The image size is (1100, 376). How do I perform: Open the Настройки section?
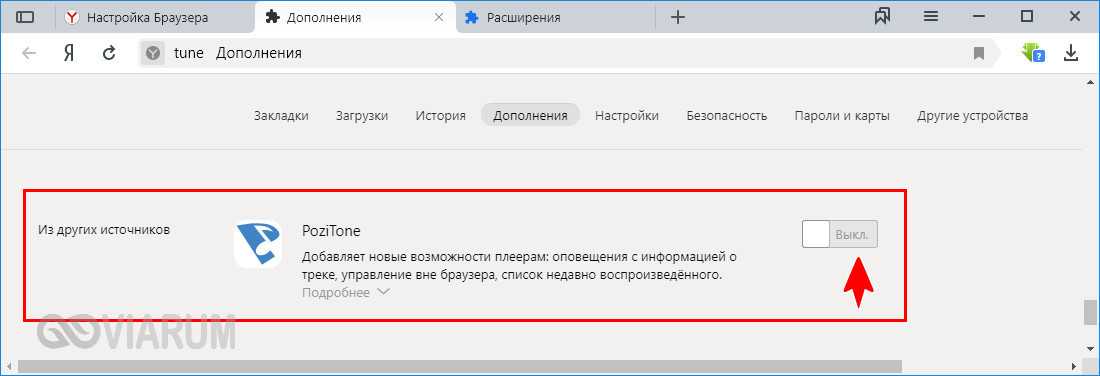[x=626, y=116]
